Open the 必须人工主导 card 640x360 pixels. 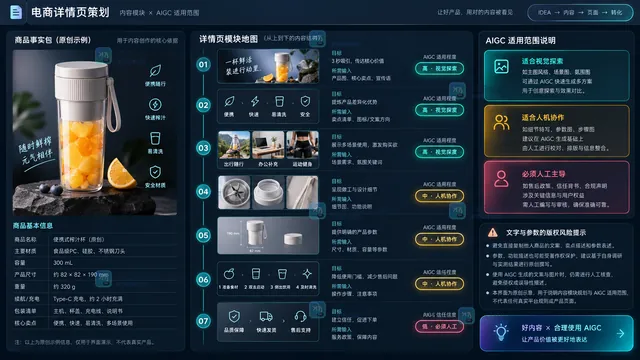556,187
